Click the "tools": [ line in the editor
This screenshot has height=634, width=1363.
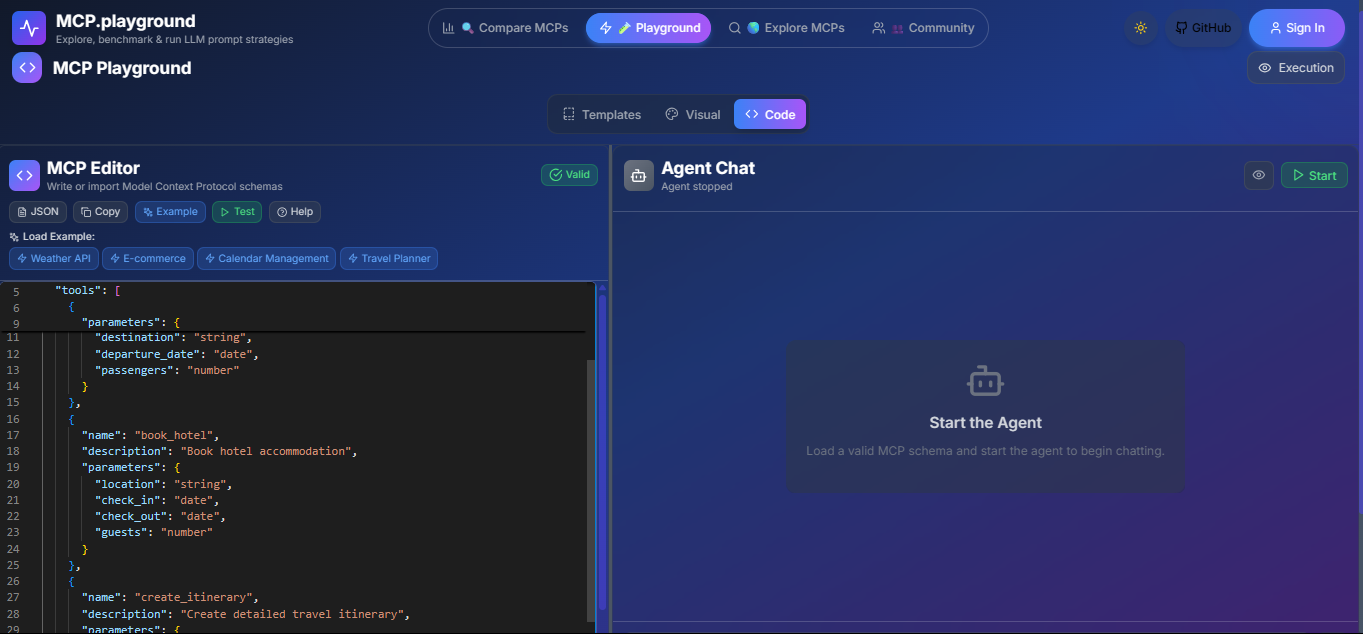point(88,290)
